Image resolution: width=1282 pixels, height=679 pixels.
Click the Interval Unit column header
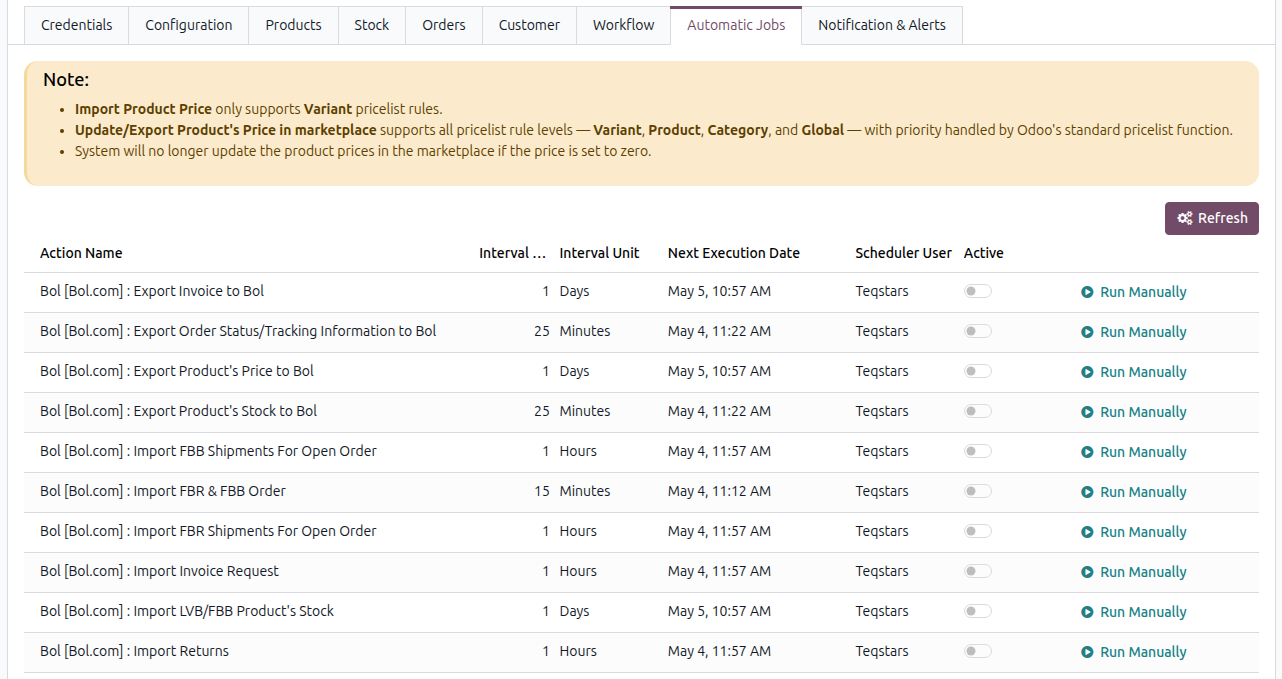pos(599,253)
